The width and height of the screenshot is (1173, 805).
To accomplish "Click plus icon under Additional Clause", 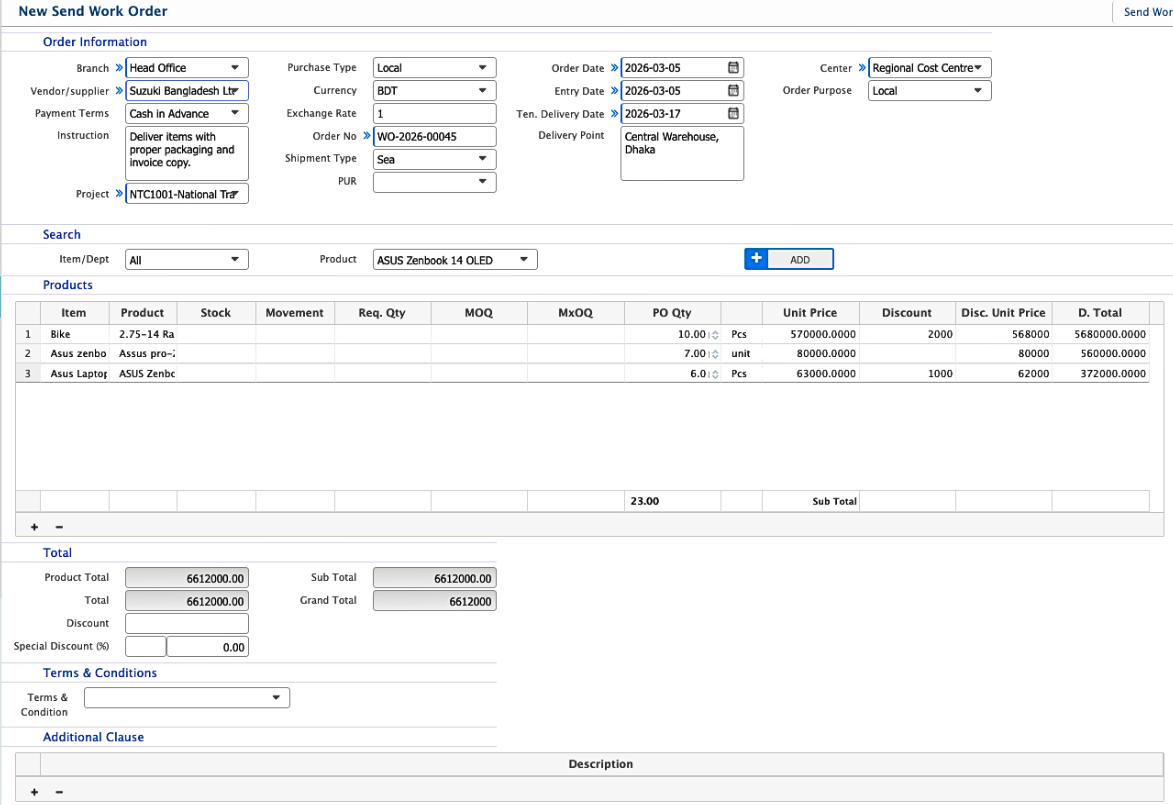I will (35, 792).
